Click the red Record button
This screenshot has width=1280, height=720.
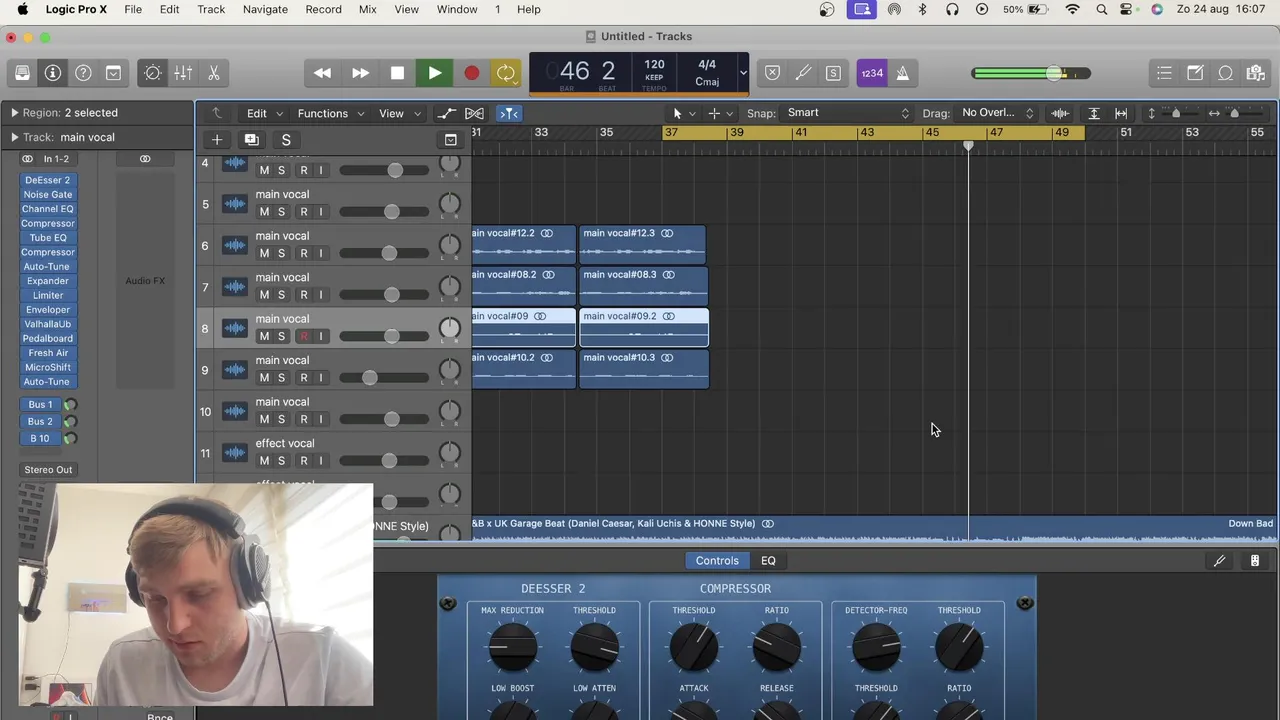click(471, 73)
